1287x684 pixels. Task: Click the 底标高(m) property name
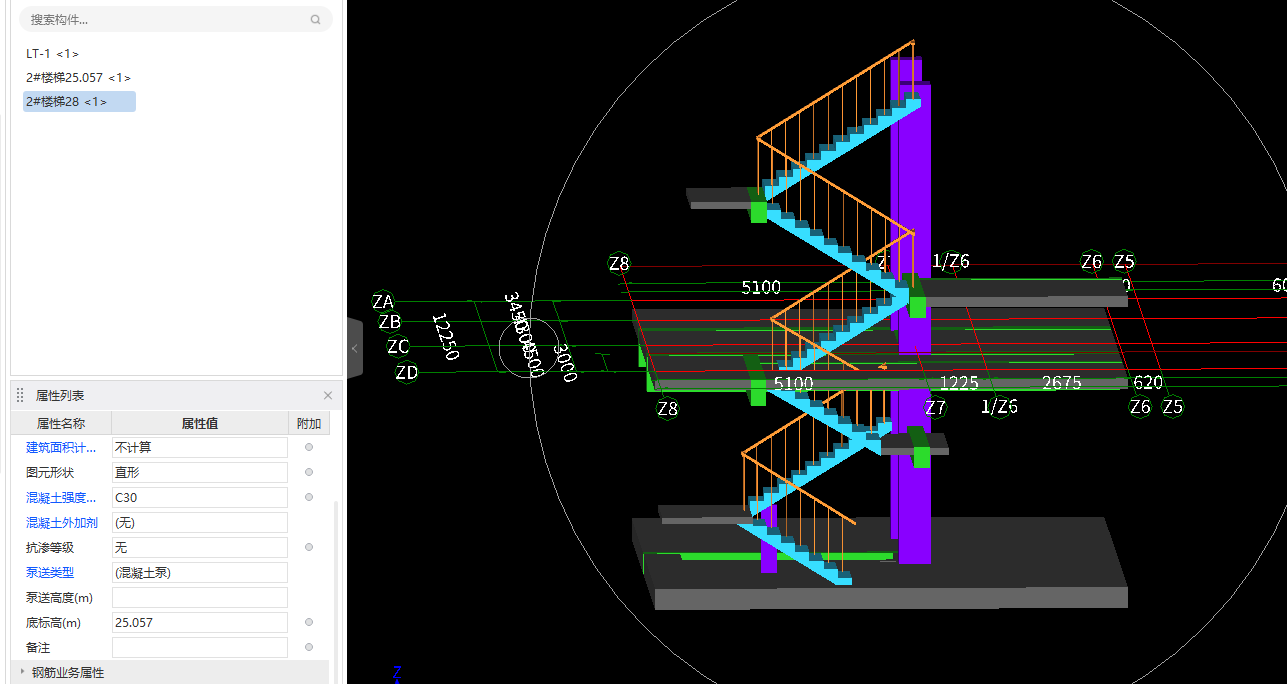click(x=54, y=623)
